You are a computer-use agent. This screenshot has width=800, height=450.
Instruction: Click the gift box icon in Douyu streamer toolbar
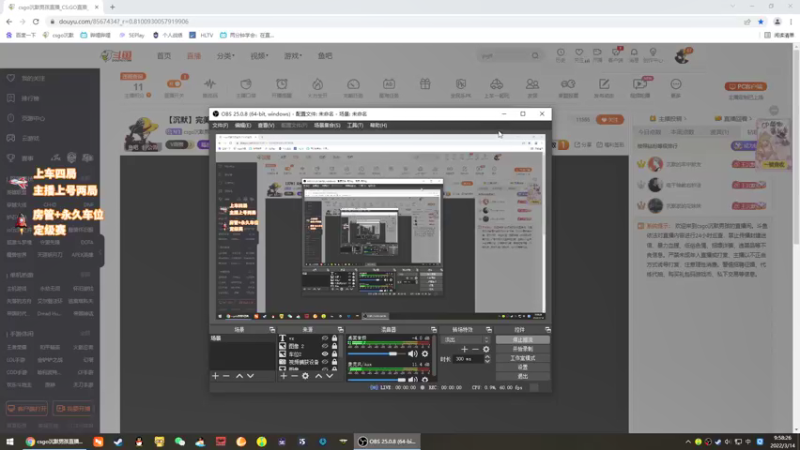coord(425,84)
